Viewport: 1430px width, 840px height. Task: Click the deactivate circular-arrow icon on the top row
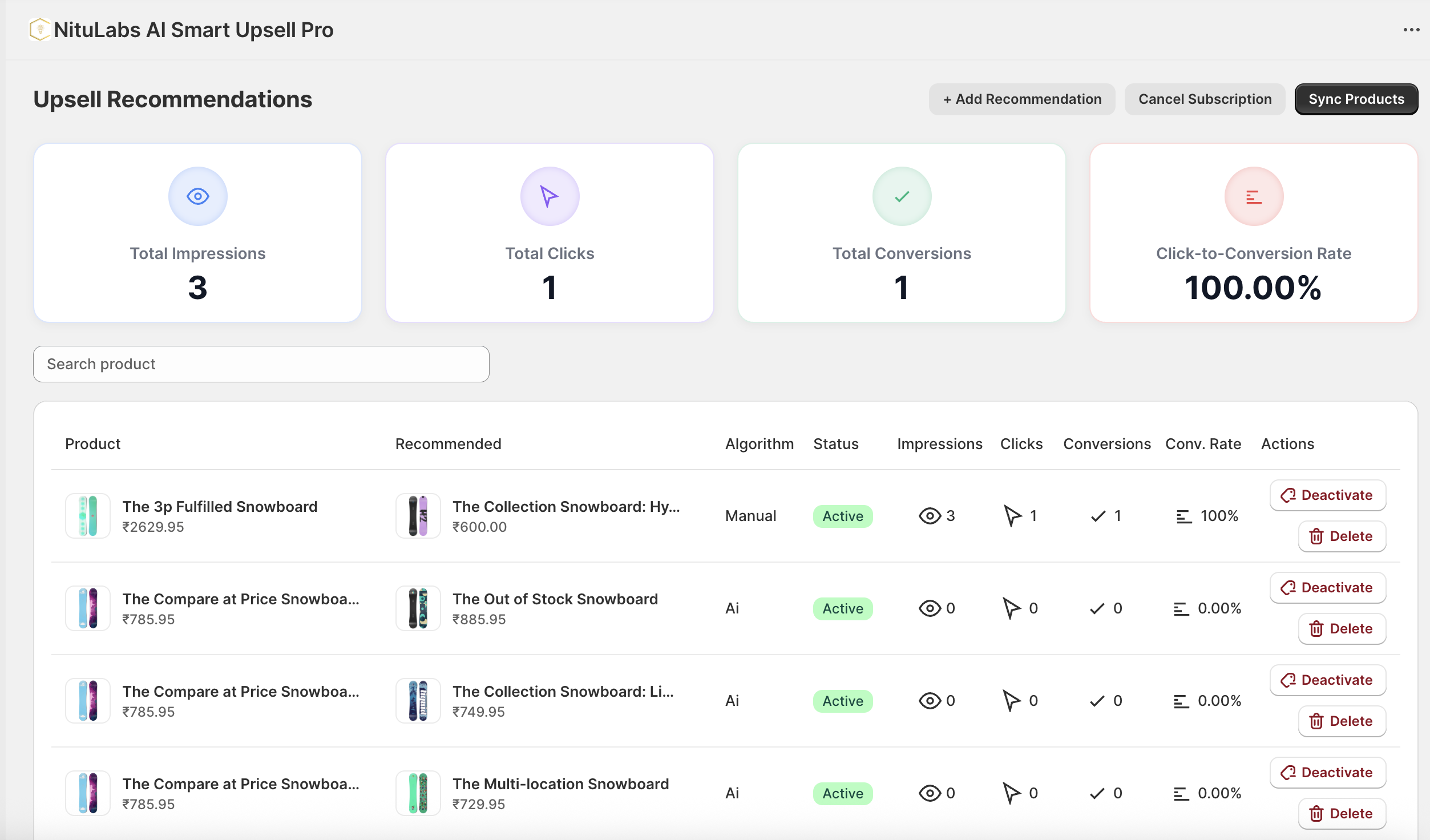(1287, 495)
